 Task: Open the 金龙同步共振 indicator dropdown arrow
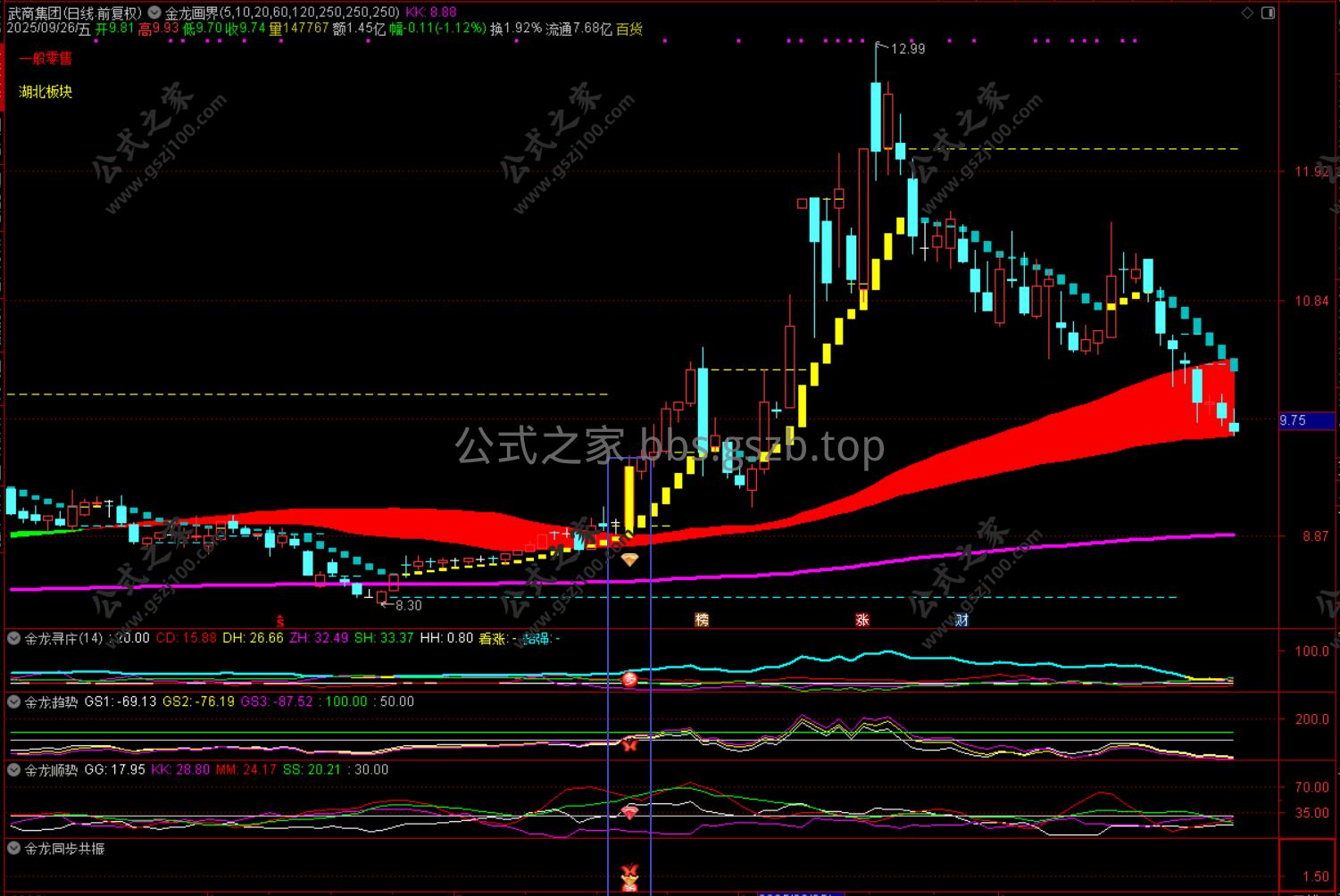13,848
